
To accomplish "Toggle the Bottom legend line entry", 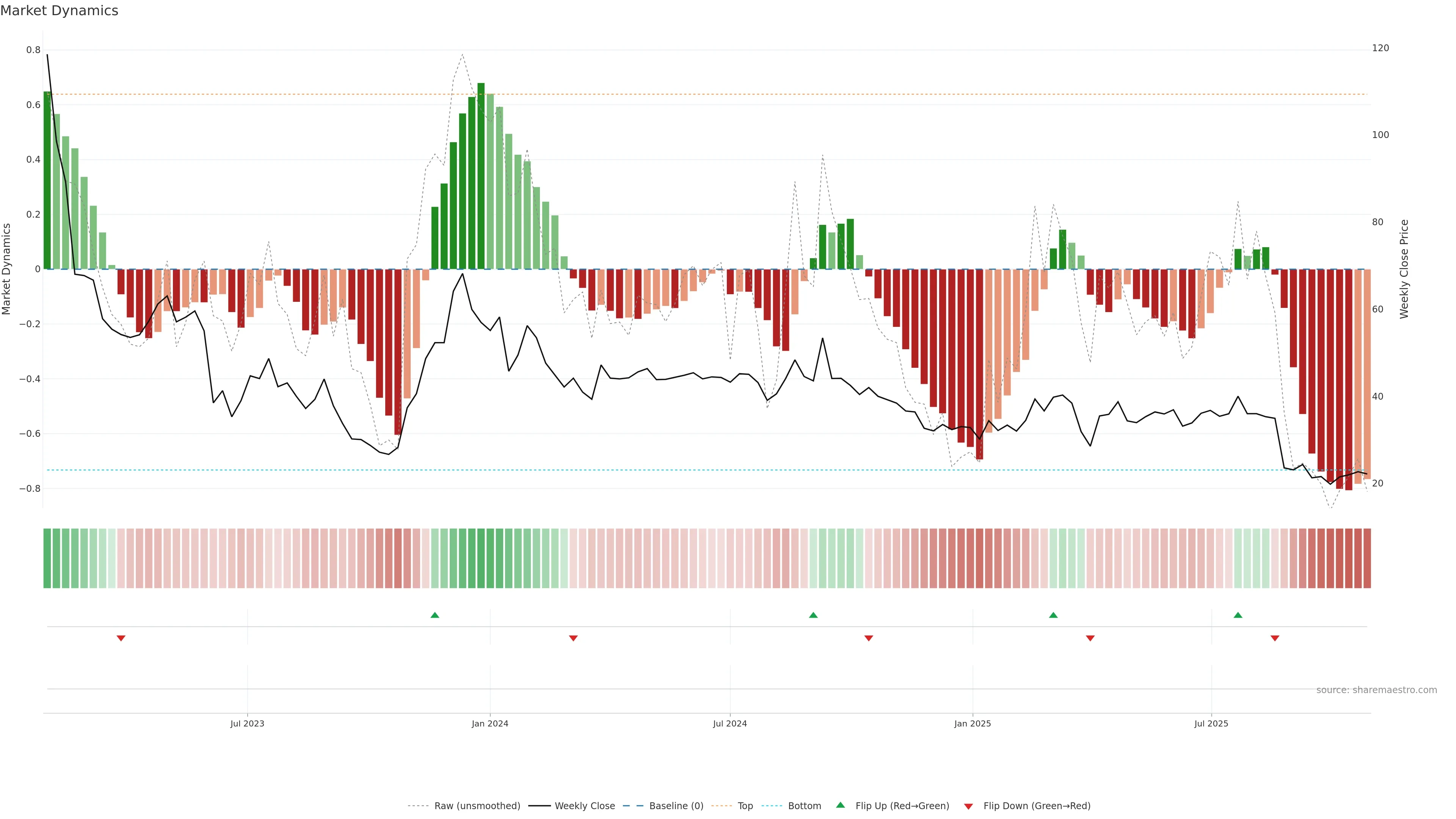I will point(804,806).
